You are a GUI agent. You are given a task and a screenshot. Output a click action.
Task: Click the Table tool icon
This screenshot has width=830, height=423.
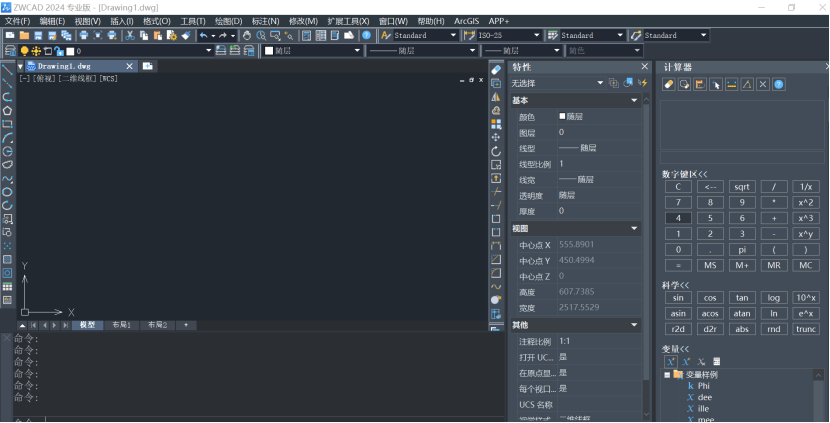(x=7, y=286)
